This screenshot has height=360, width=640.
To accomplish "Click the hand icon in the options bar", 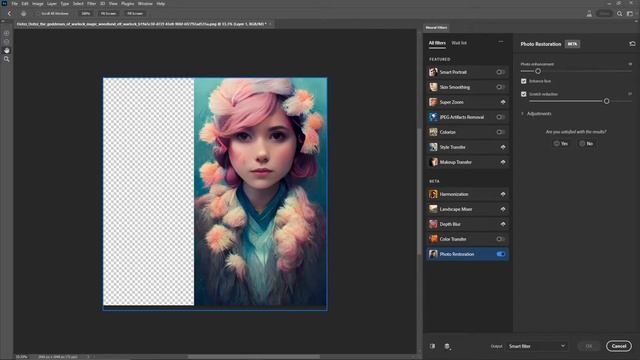I will pyautogui.click(x=24, y=13).
